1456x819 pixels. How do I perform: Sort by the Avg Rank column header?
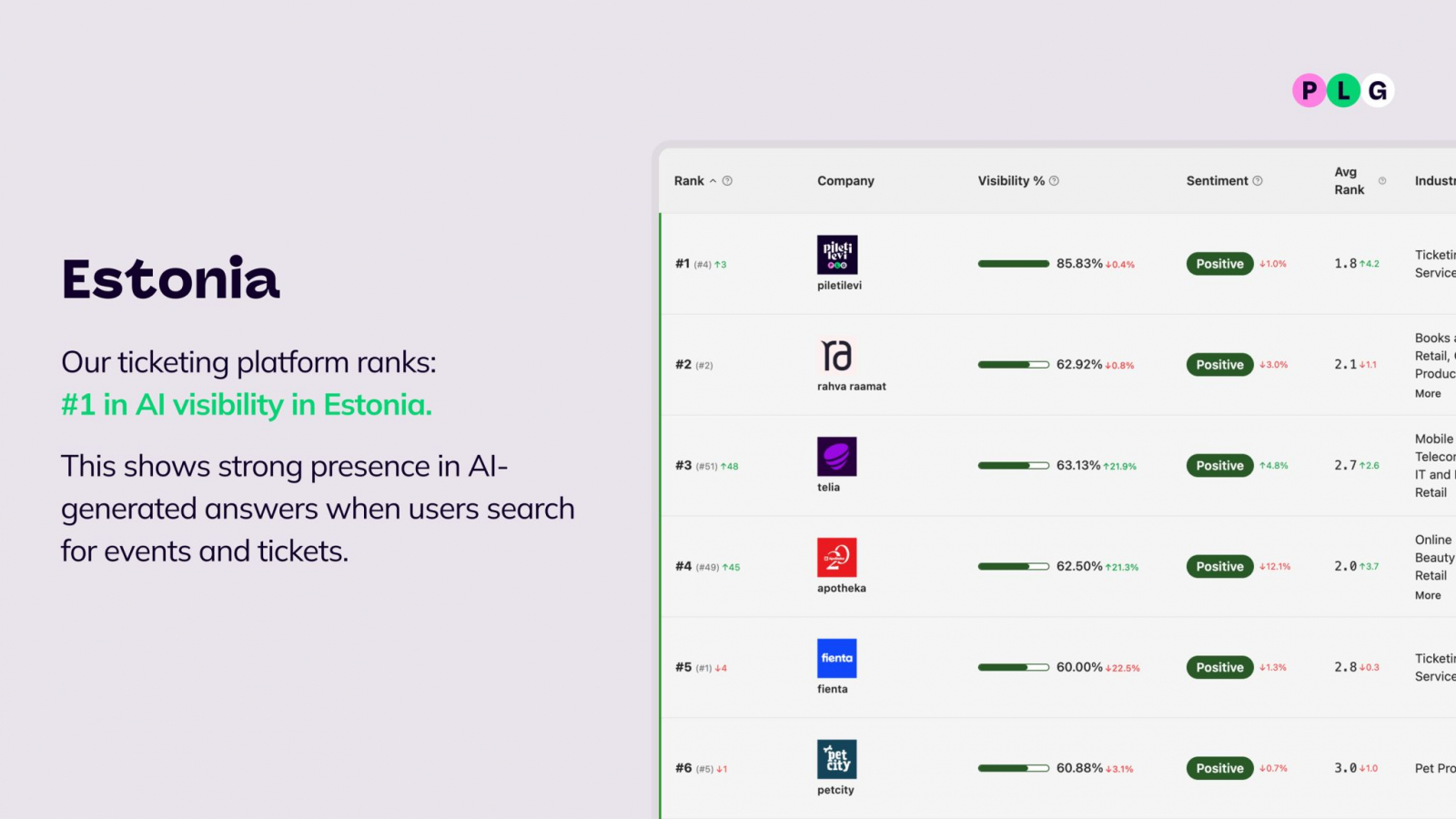coord(1350,181)
